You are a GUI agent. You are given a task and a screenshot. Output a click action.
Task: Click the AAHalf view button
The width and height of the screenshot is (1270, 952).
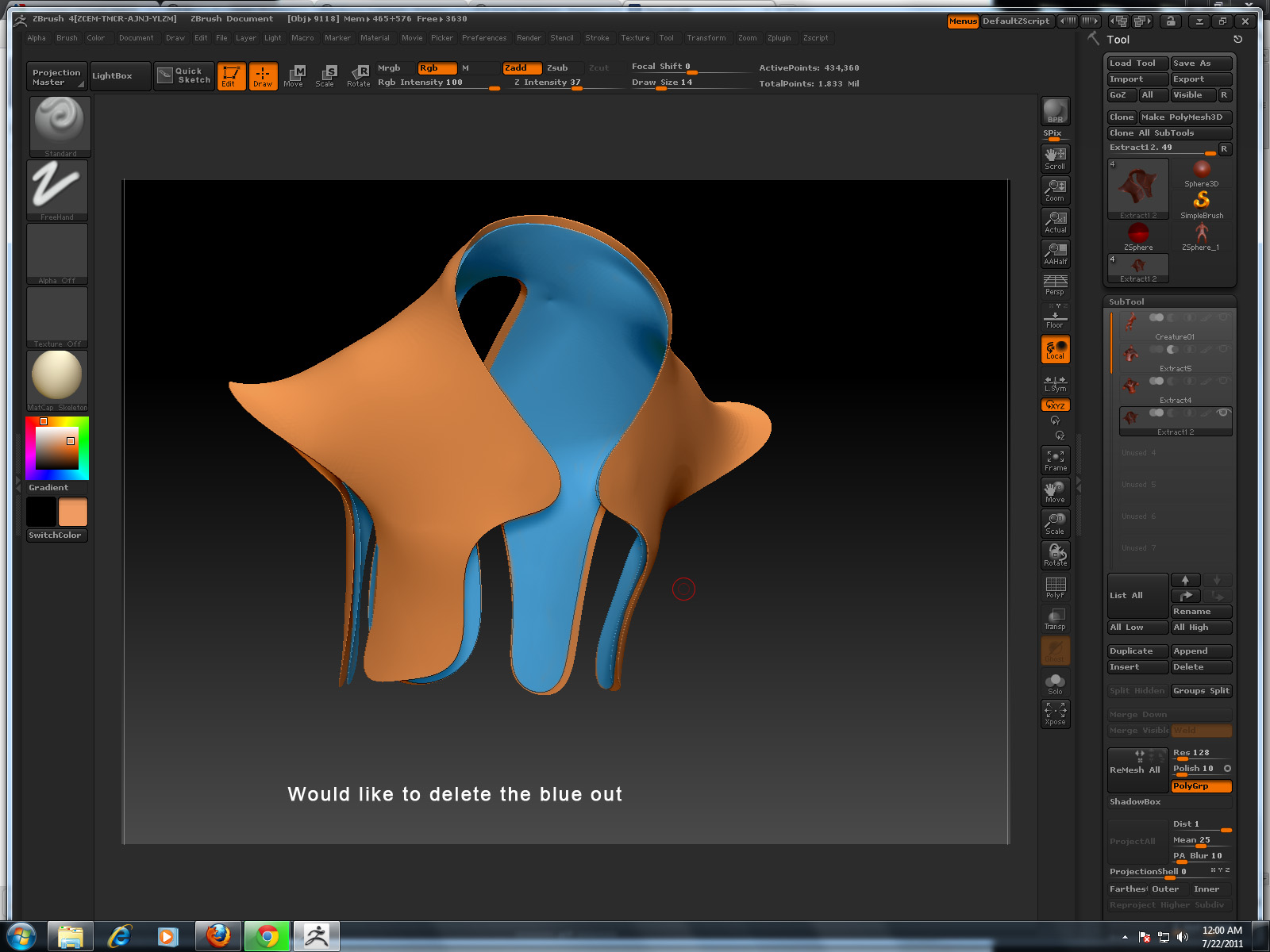pyautogui.click(x=1055, y=253)
